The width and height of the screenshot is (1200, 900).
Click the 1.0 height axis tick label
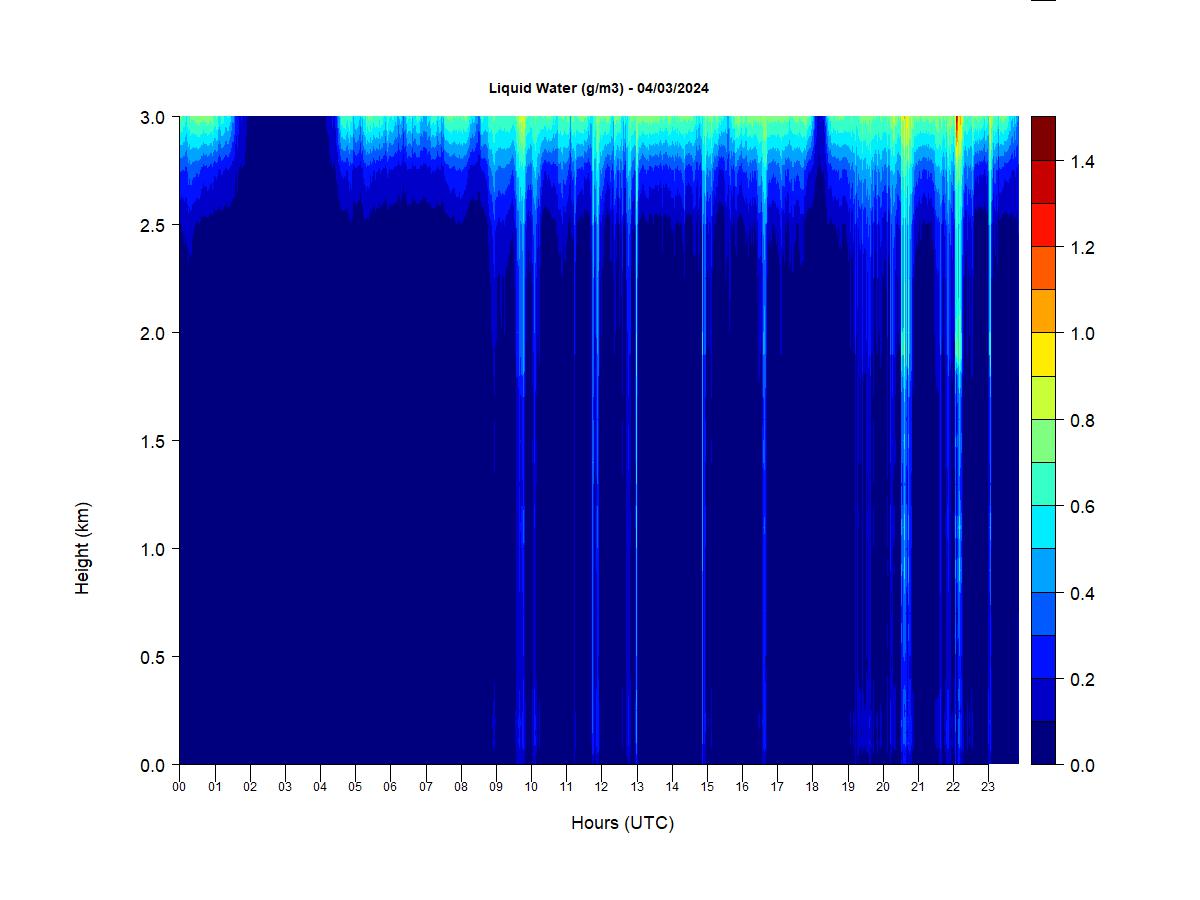[x=152, y=549]
